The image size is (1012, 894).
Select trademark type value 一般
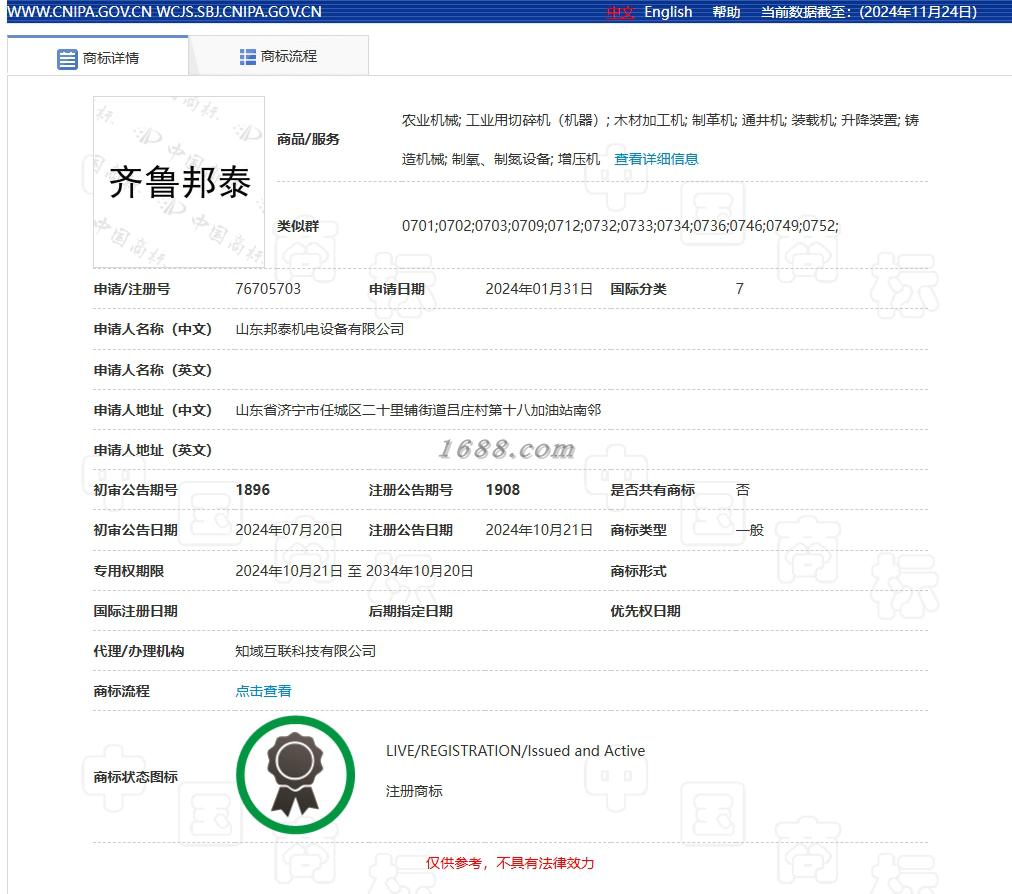pyautogui.click(x=749, y=530)
